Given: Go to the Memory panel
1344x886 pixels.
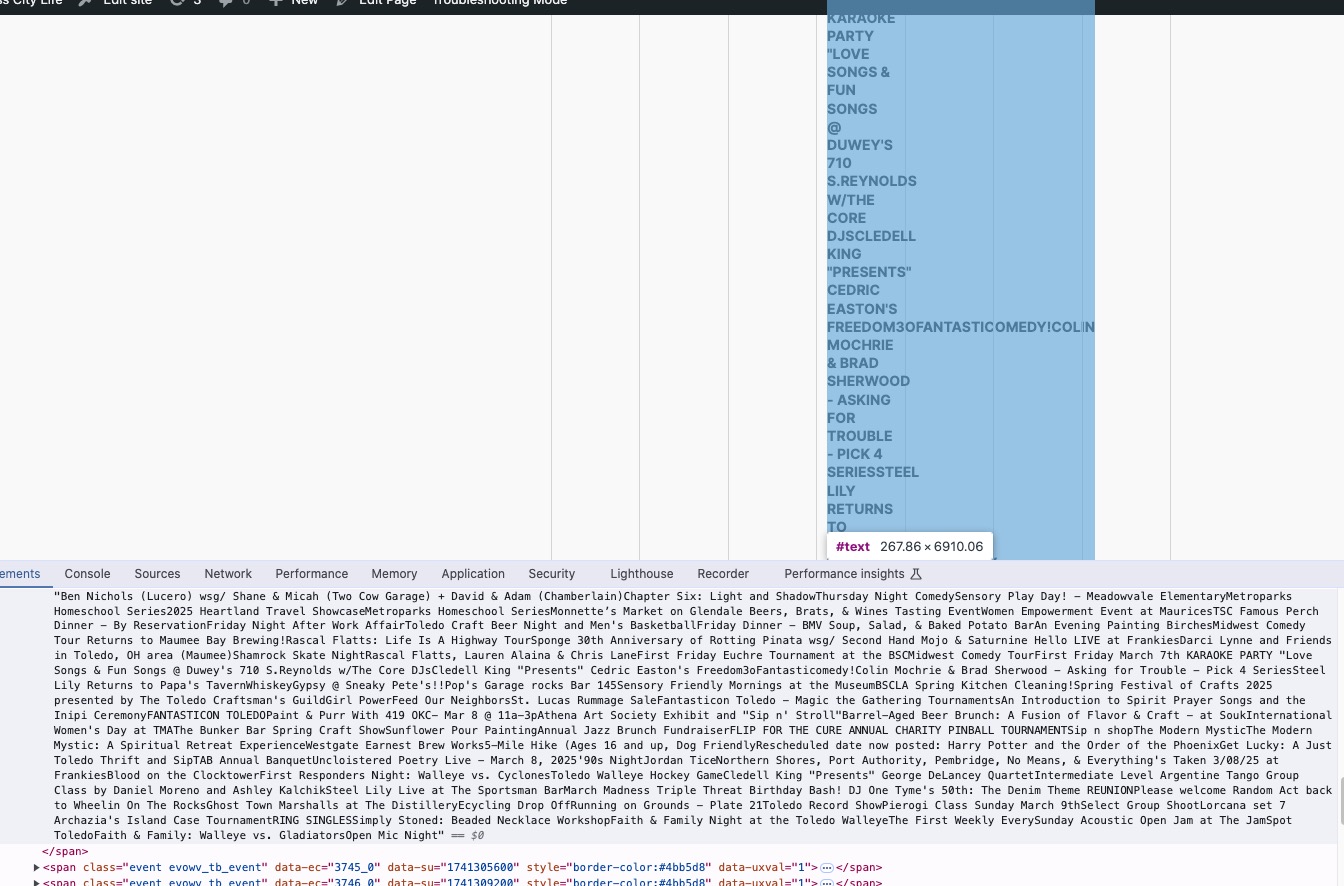Looking at the screenshot, I should click(x=394, y=574).
